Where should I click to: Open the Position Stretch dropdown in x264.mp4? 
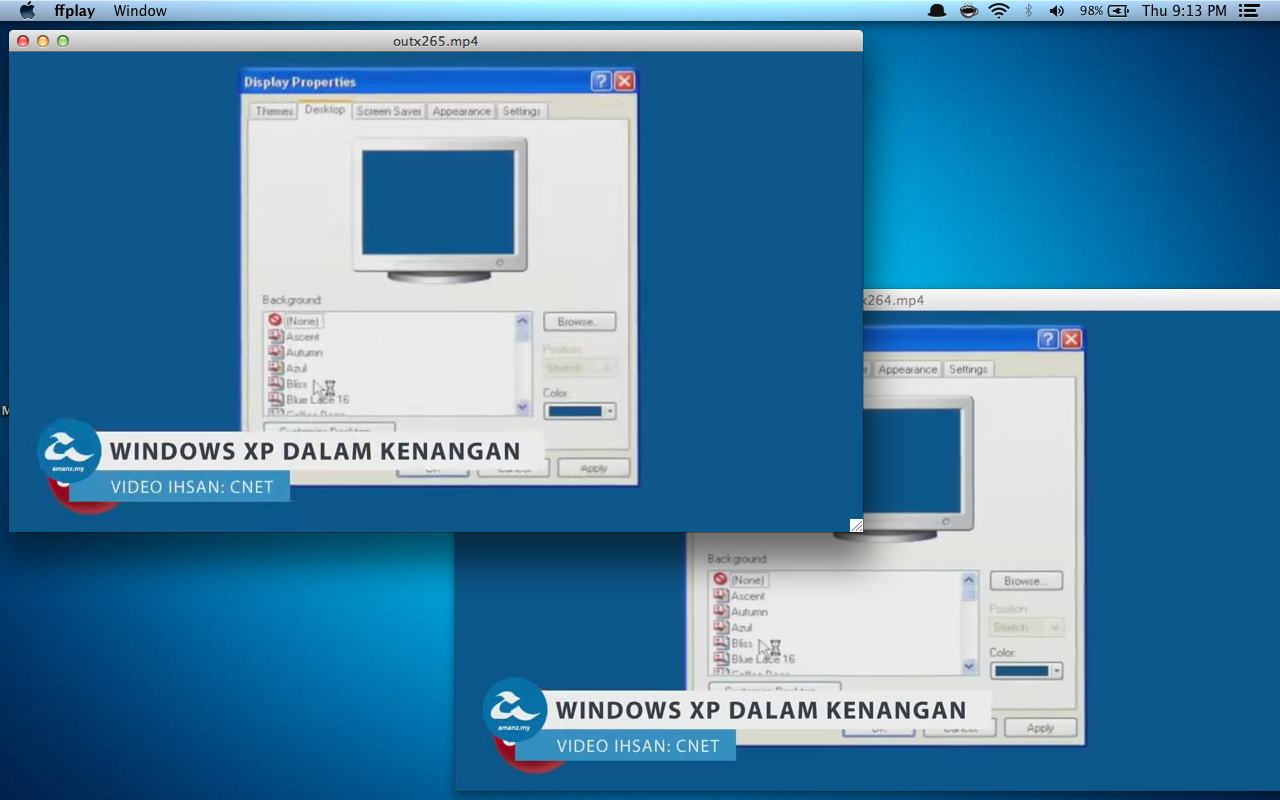coord(1026,627)
